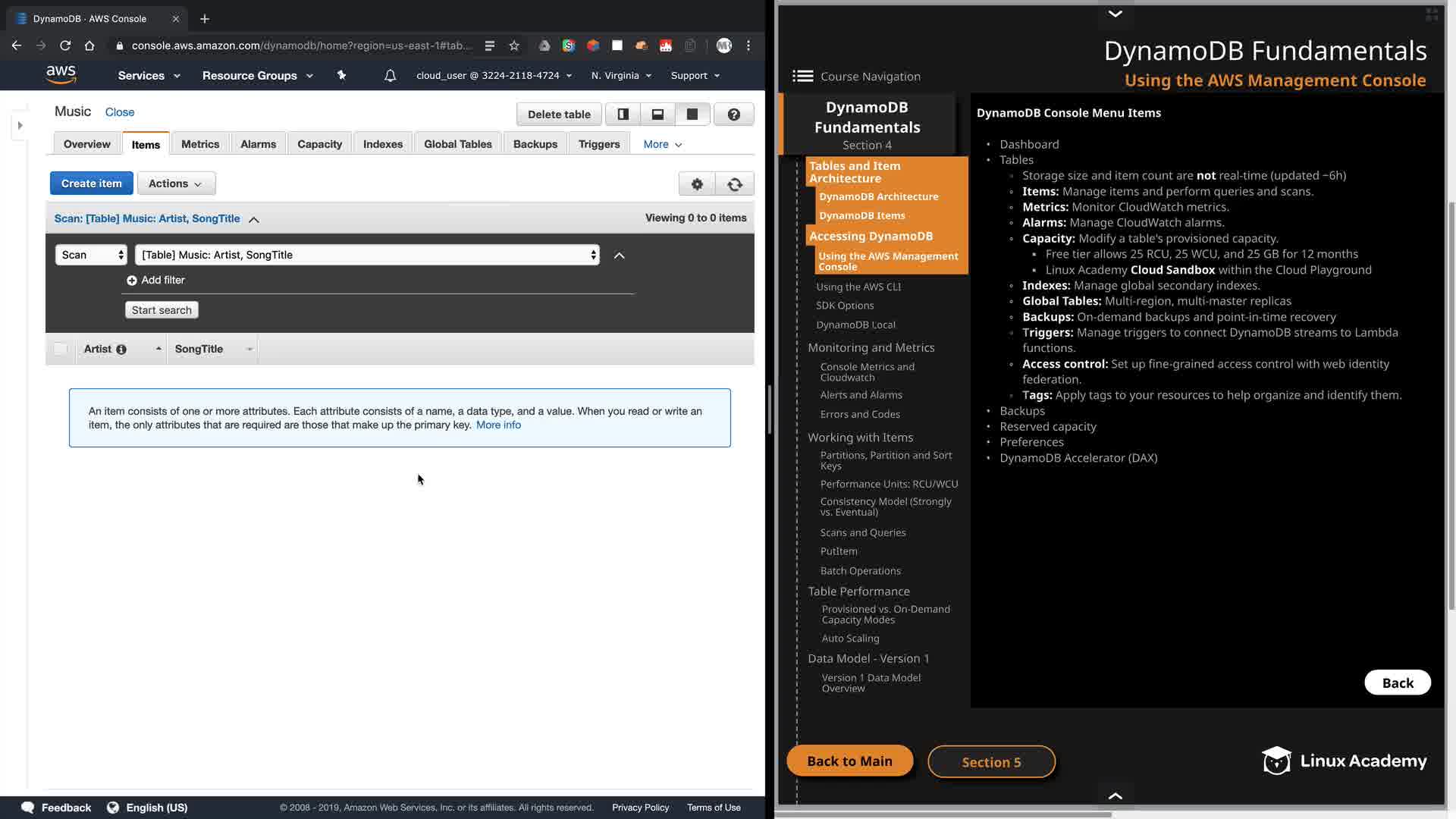Click the help question mark icon
Image resolution: width=1456 pixels, height=819 pixels.
pyautogui.click(x=733, y=115)
